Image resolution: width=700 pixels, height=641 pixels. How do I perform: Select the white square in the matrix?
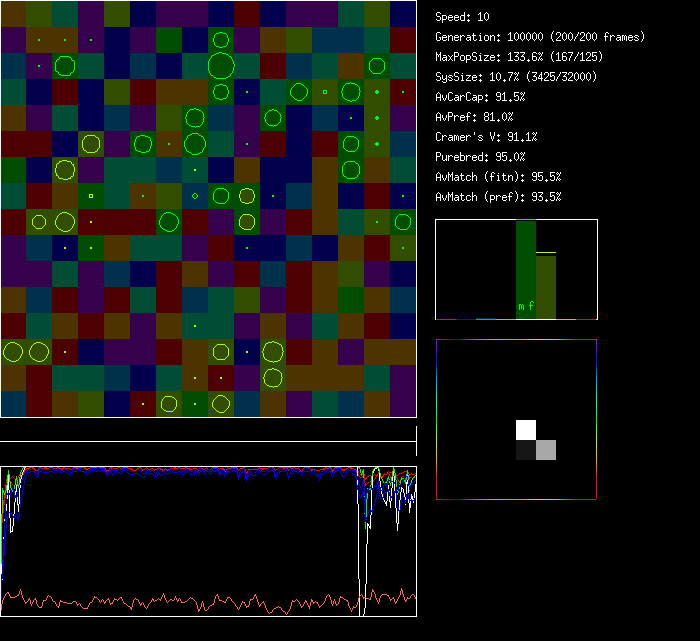[x=526, y=430]
